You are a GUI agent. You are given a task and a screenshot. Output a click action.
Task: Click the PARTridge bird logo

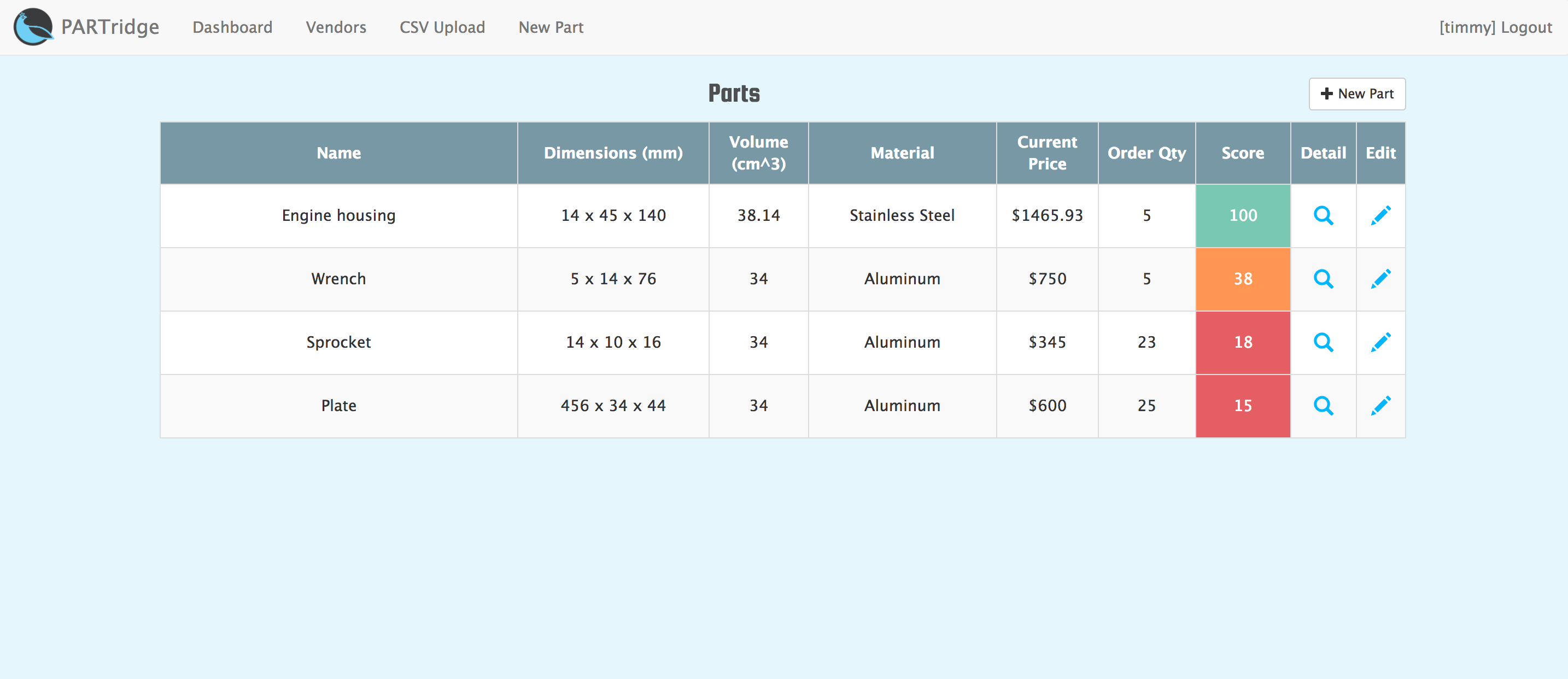[x=33, y=27]
